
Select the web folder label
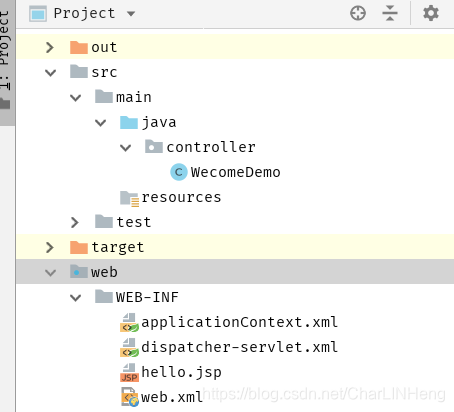(104, 272)
